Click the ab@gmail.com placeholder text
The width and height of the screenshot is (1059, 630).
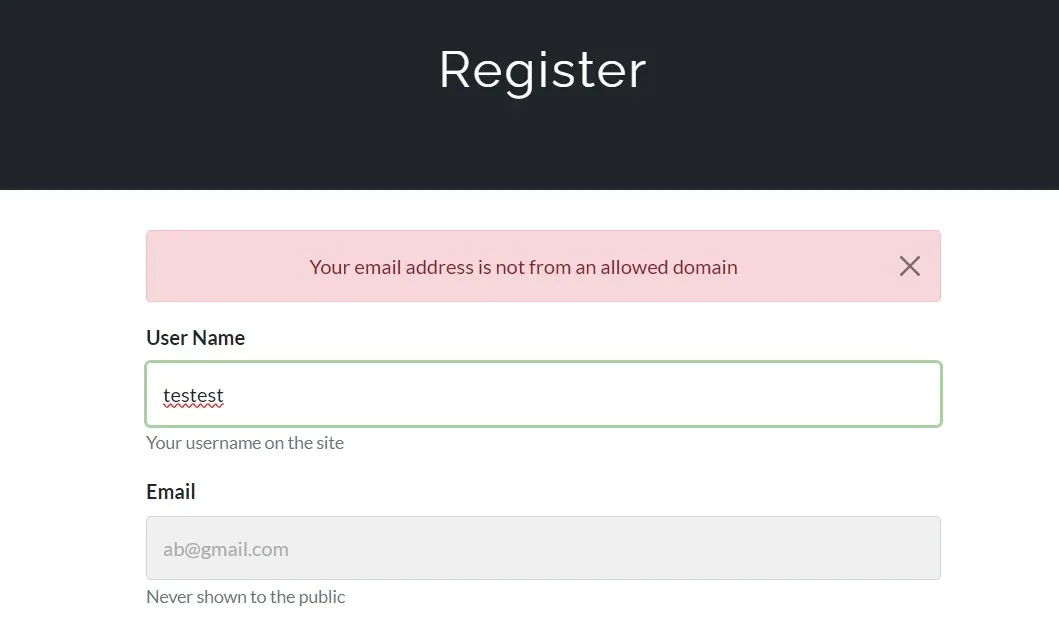click(226, 549)
